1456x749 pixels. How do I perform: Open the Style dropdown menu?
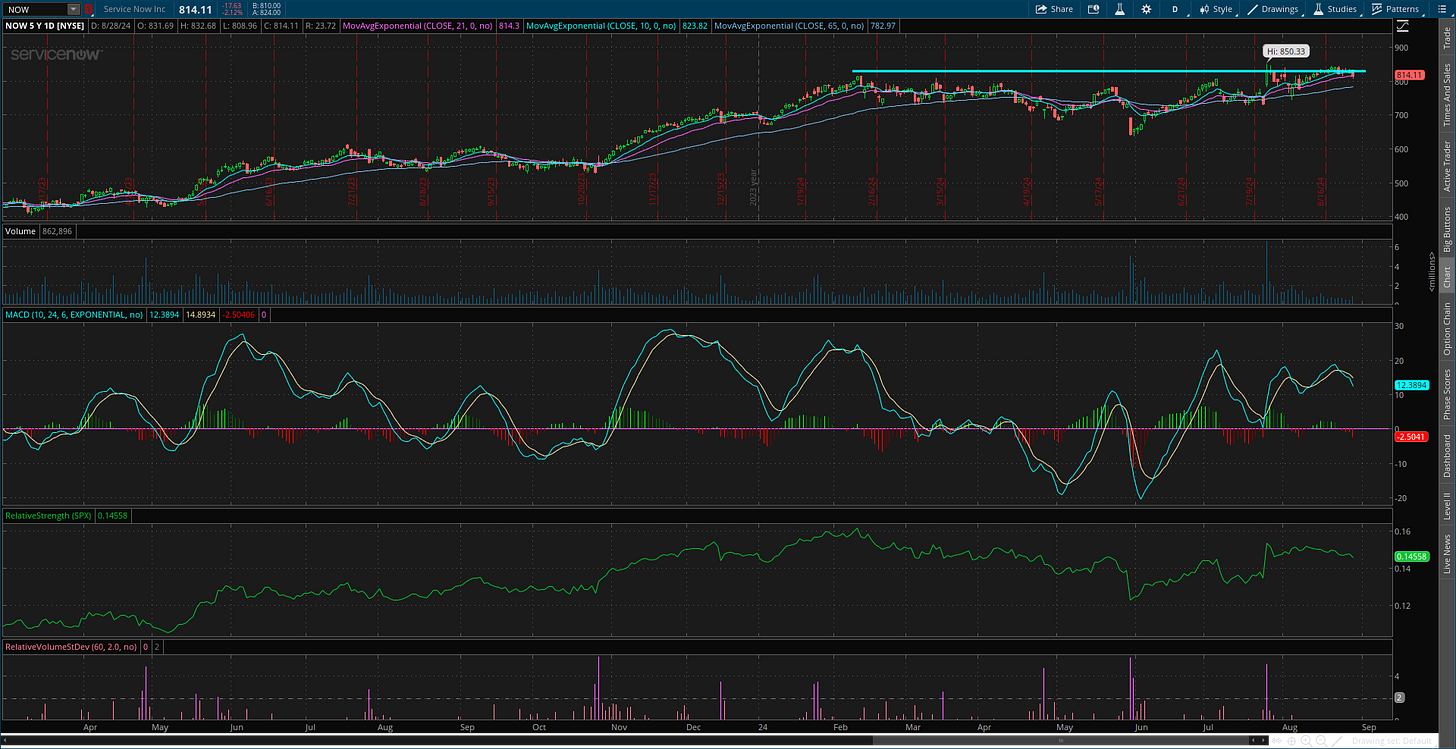pyautogui.click(x=1216, y=9)
